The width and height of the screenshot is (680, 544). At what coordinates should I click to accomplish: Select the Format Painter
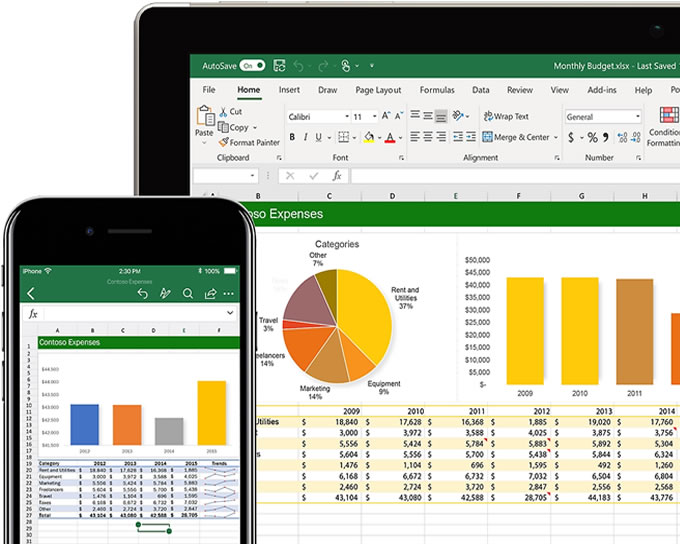249,142
